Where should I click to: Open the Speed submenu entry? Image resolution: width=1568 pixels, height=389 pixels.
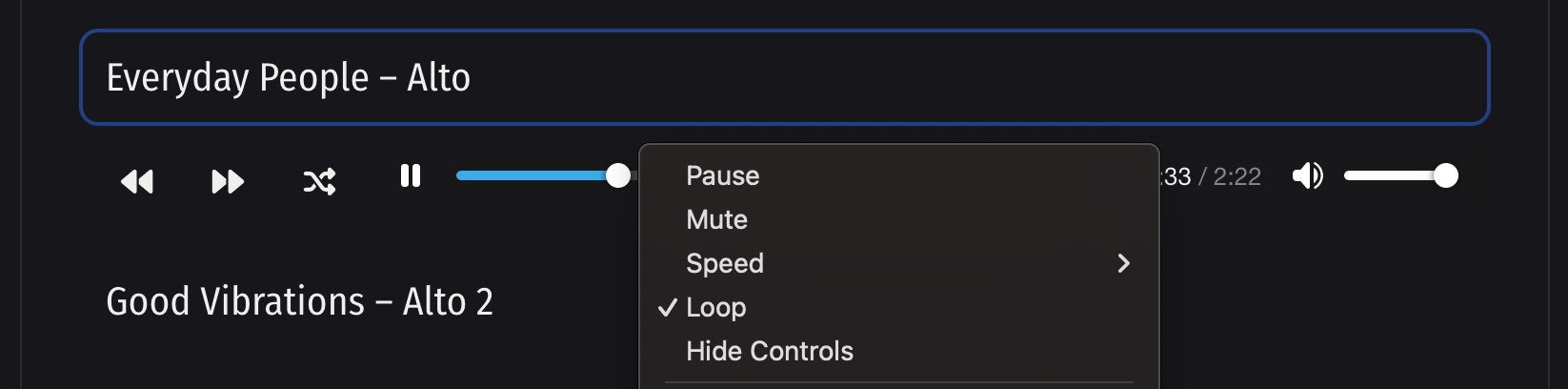[x=725, y=264]
